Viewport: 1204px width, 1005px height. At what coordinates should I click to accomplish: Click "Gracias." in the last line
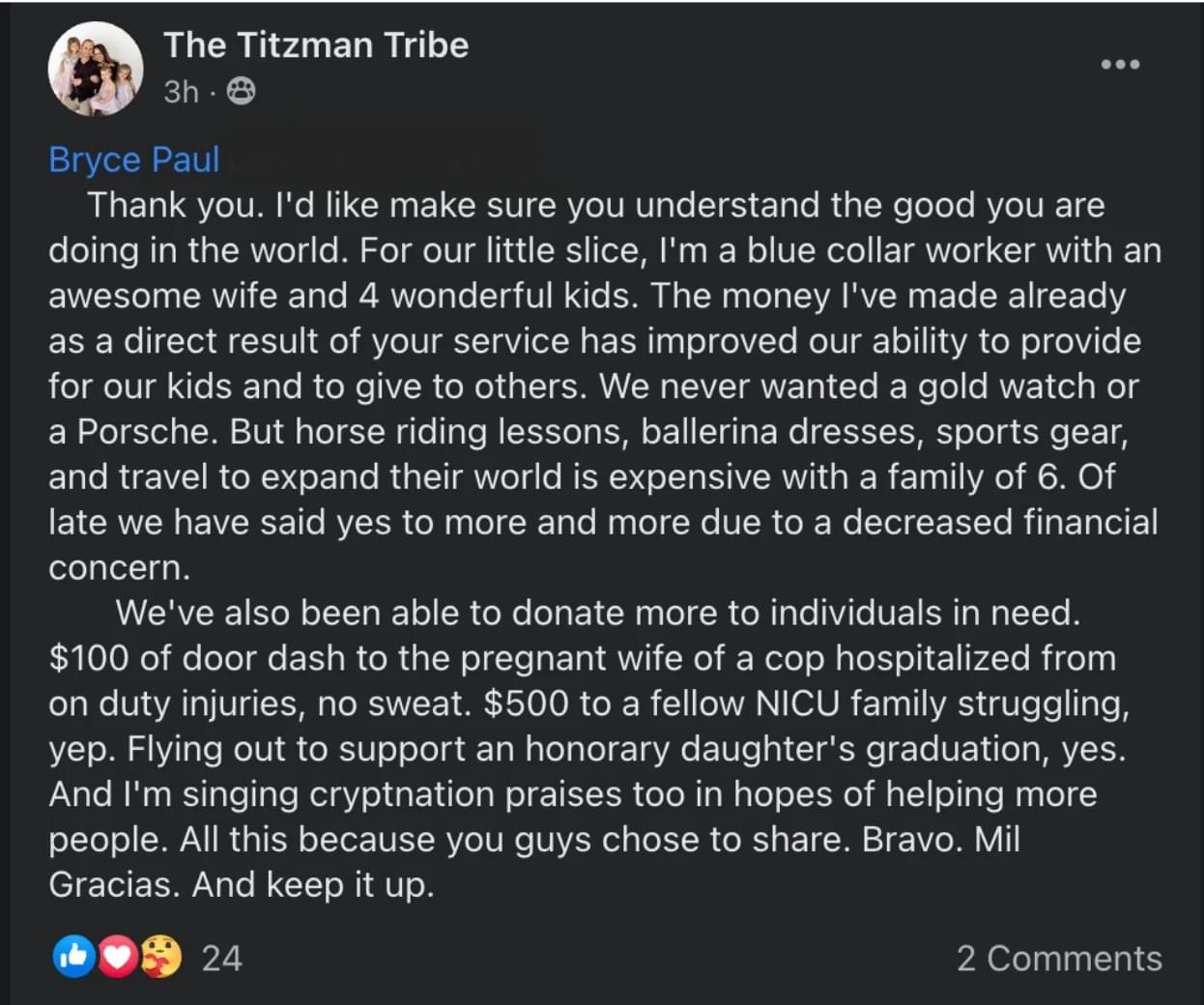coord(114,884)
